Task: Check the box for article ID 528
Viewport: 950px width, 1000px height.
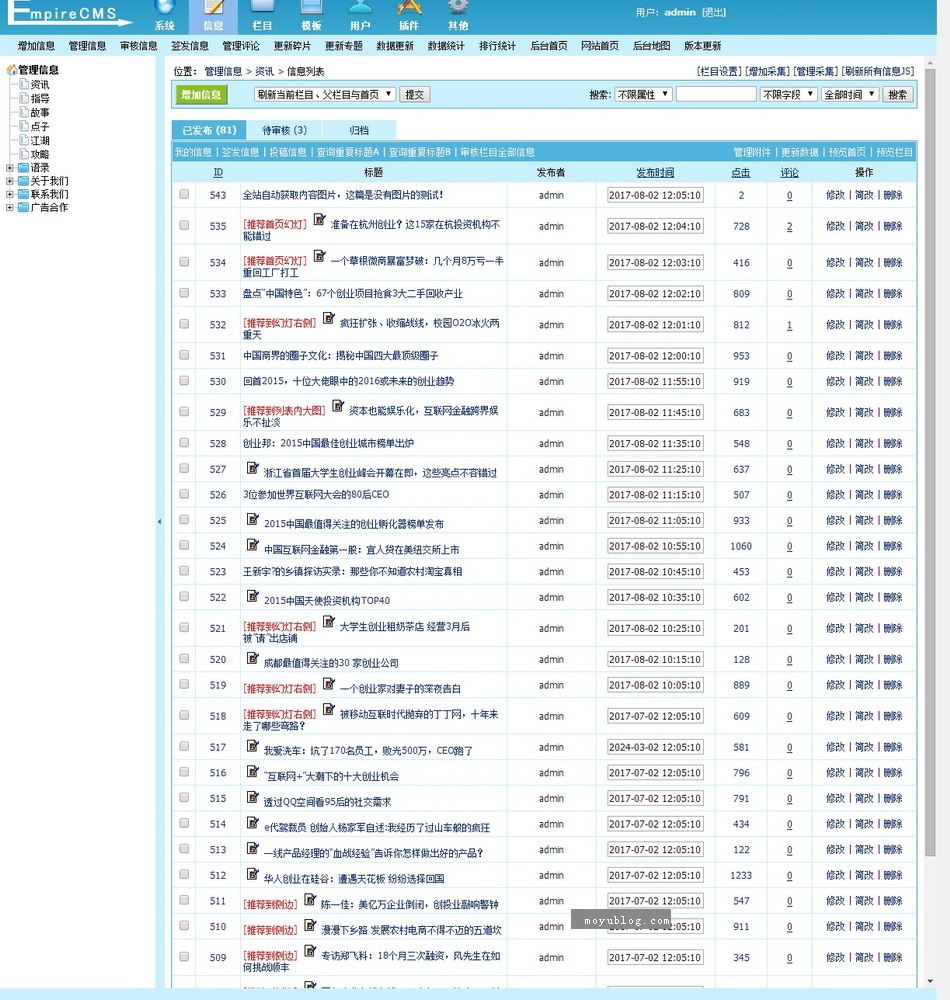Action: tap(184, 443)
